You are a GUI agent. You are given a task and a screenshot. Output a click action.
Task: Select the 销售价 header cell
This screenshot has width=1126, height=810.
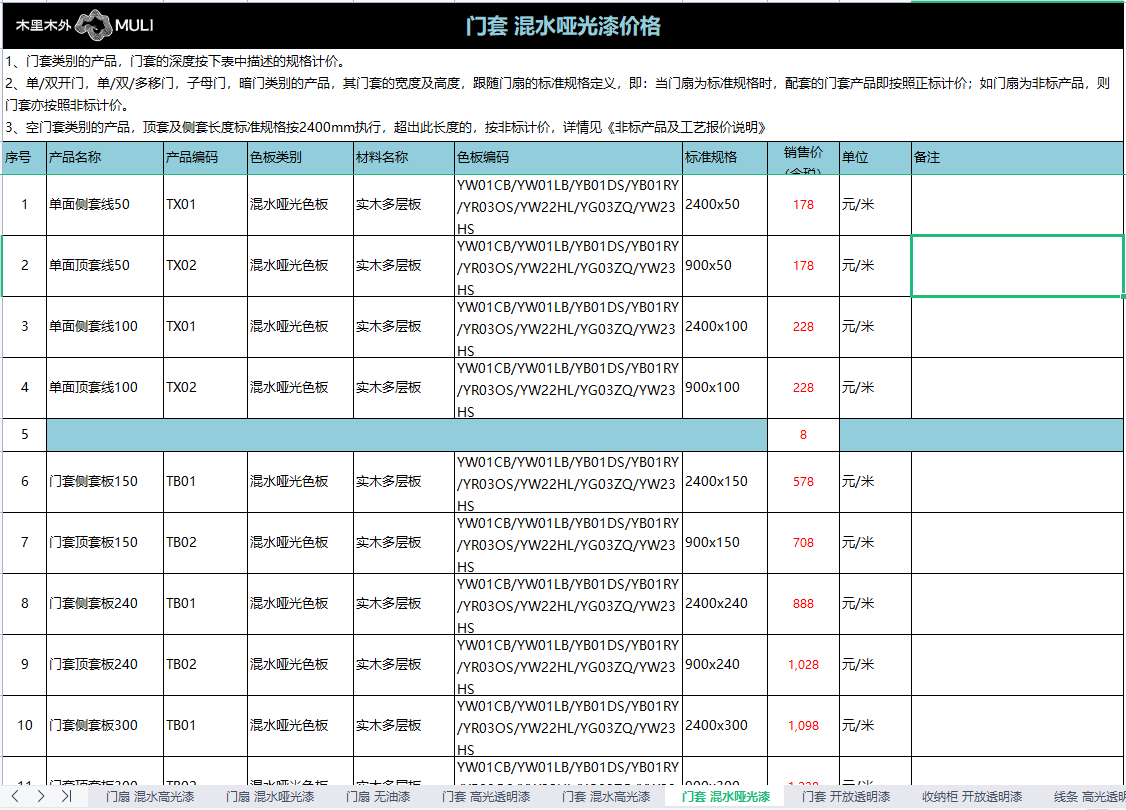[x=803, y=158]
